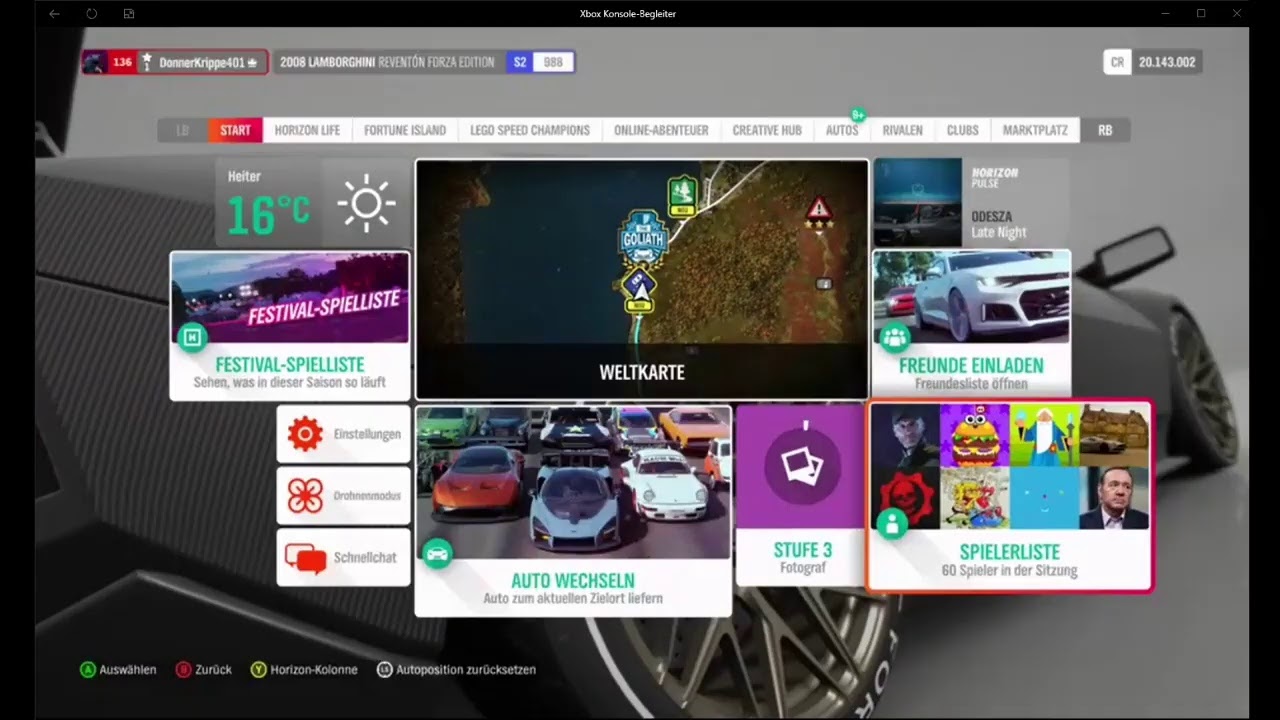
Task: Click the LB bumper tab switcher
Action: (182, 130)
